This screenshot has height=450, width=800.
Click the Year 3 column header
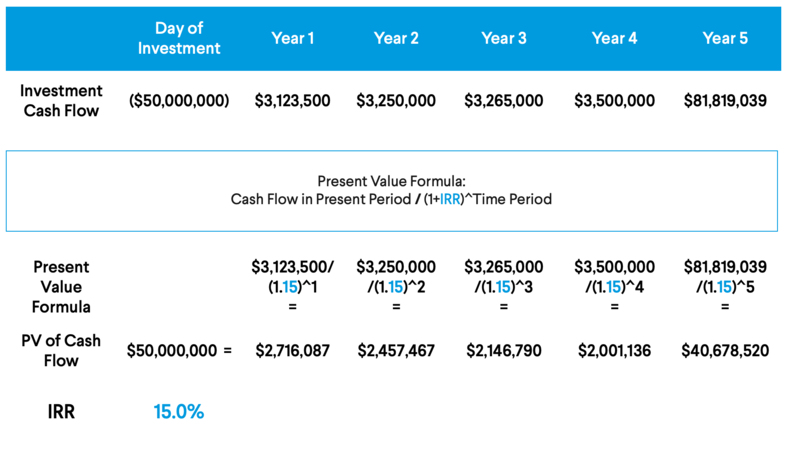coord(504,38)
